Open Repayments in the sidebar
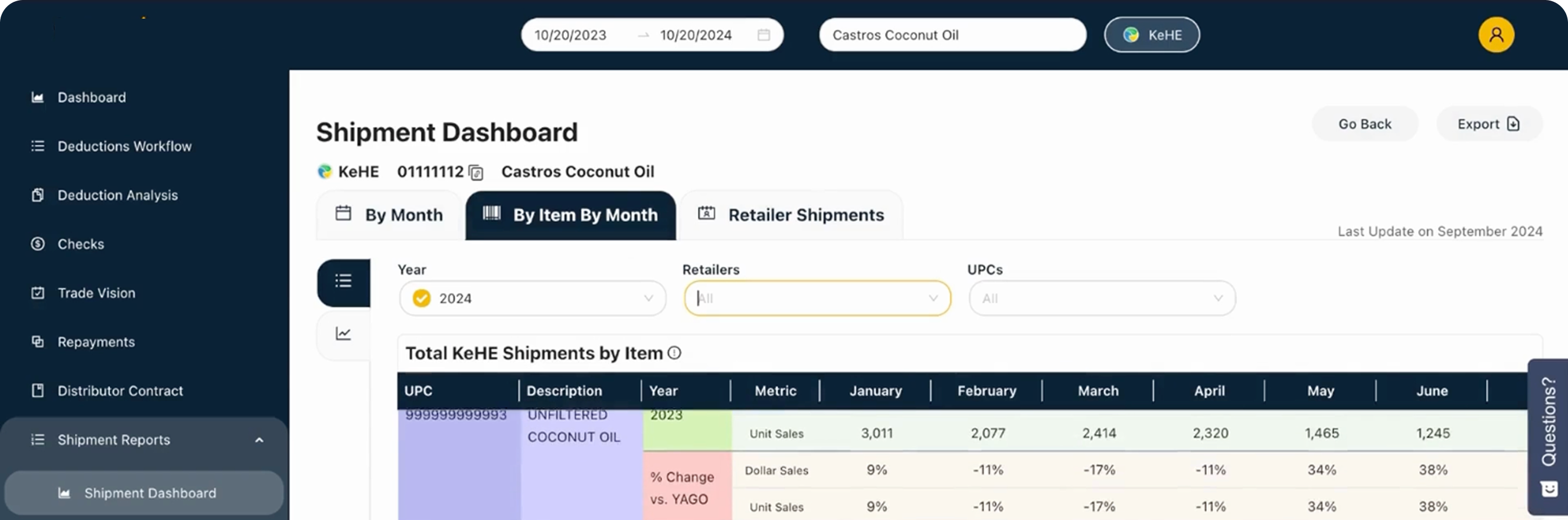Viewport: 1568px width, 520px height. click(96, 342)
